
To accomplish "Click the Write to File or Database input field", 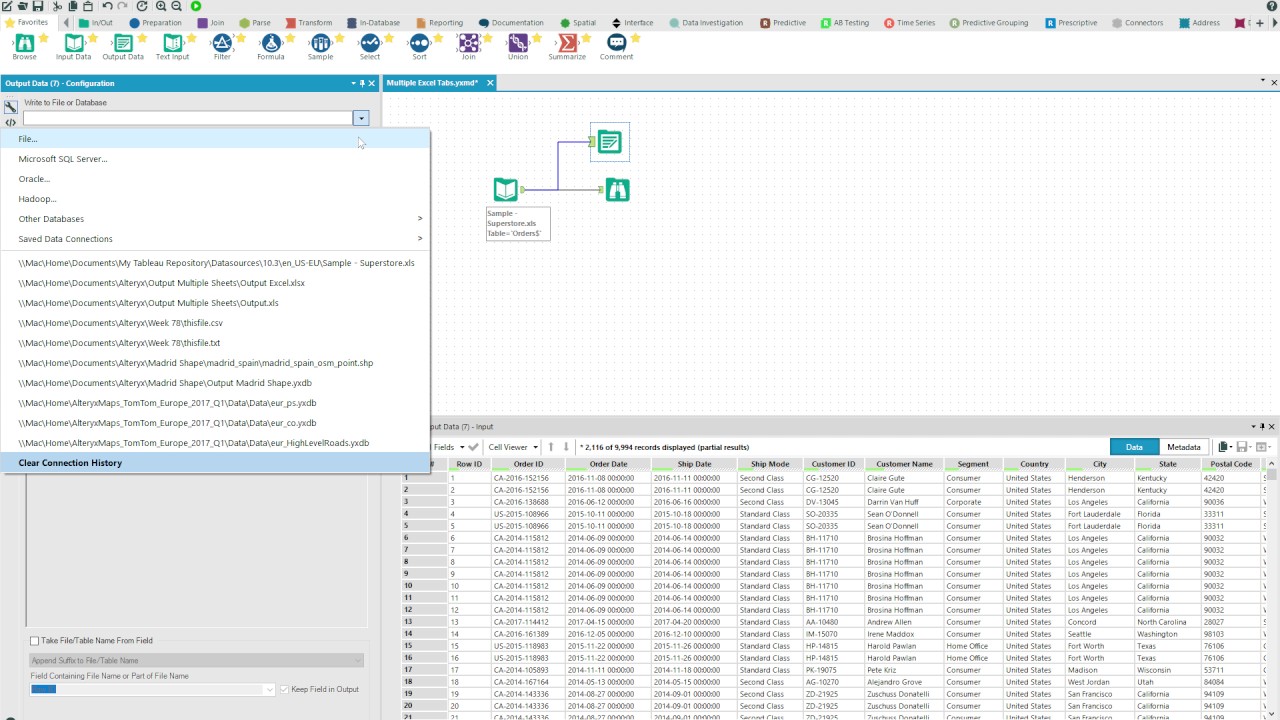I will click(x=188, y=118).
